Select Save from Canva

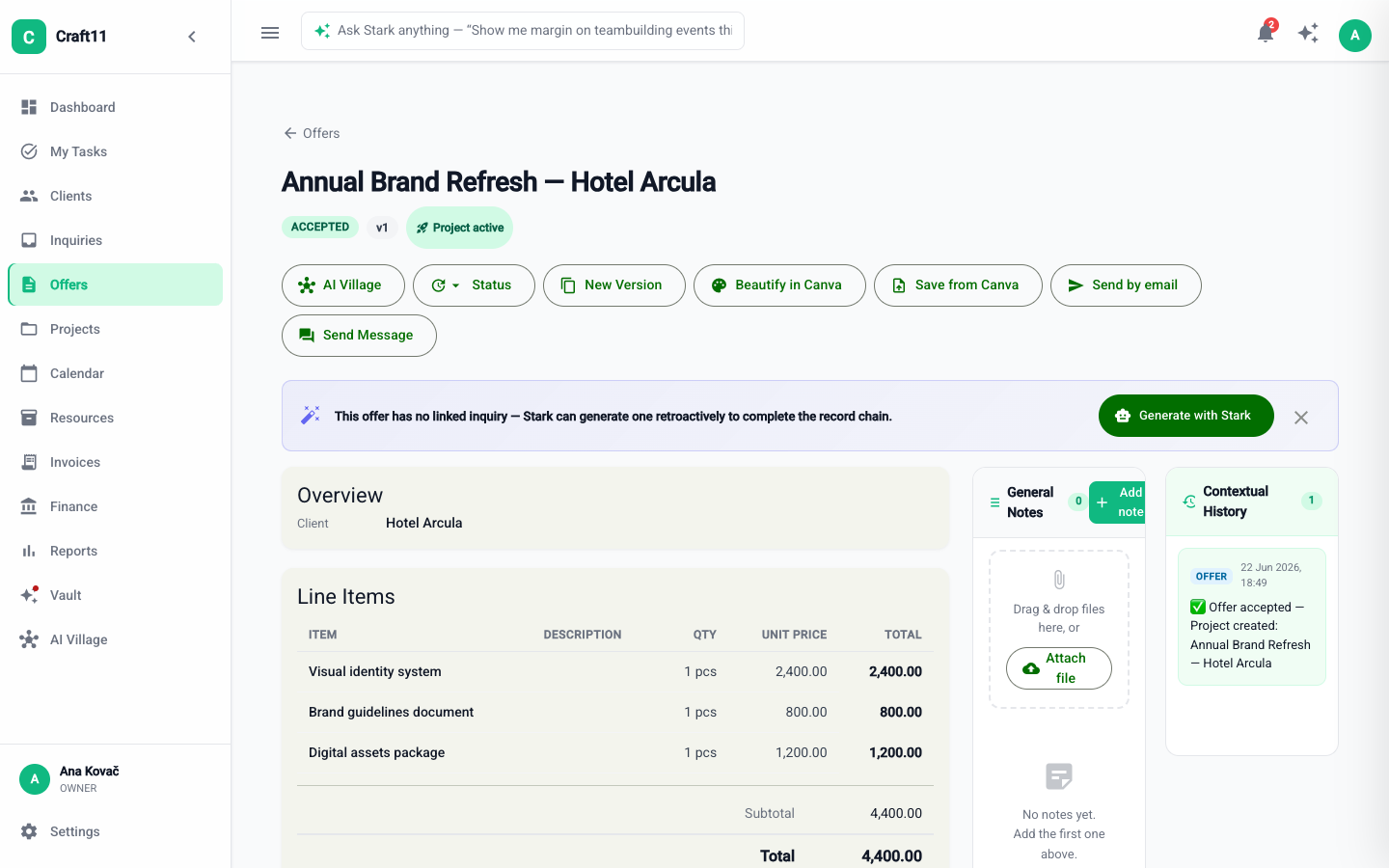coord(958,285)
